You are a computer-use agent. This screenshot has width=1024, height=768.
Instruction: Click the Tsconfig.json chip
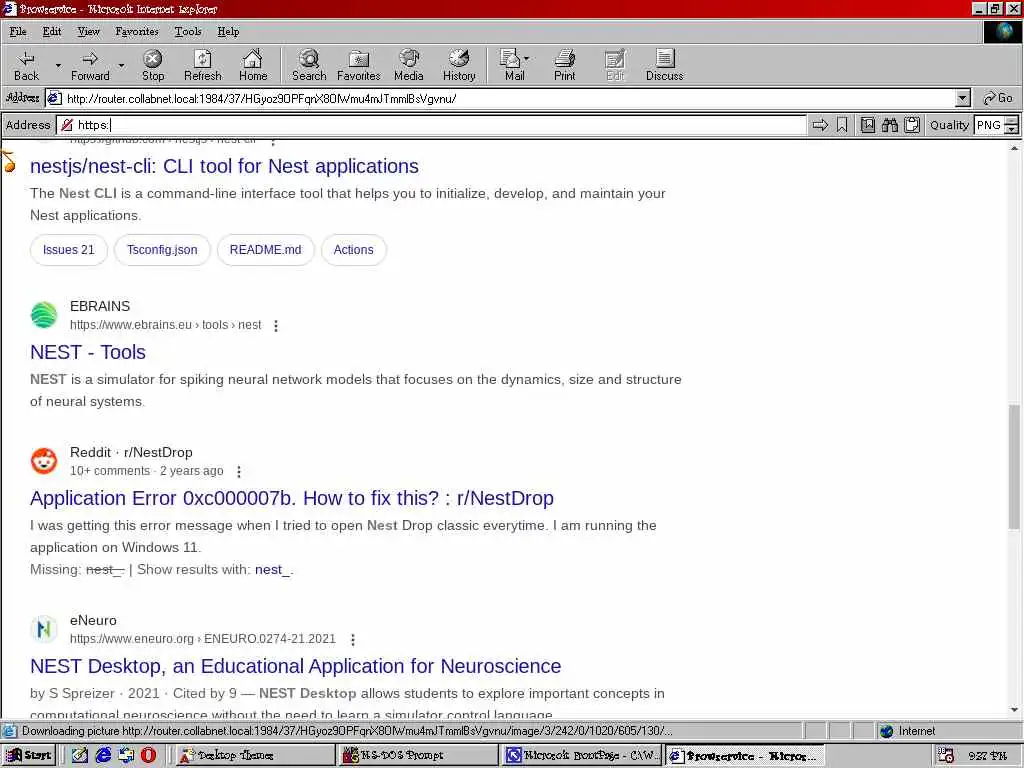pos(162,249)
